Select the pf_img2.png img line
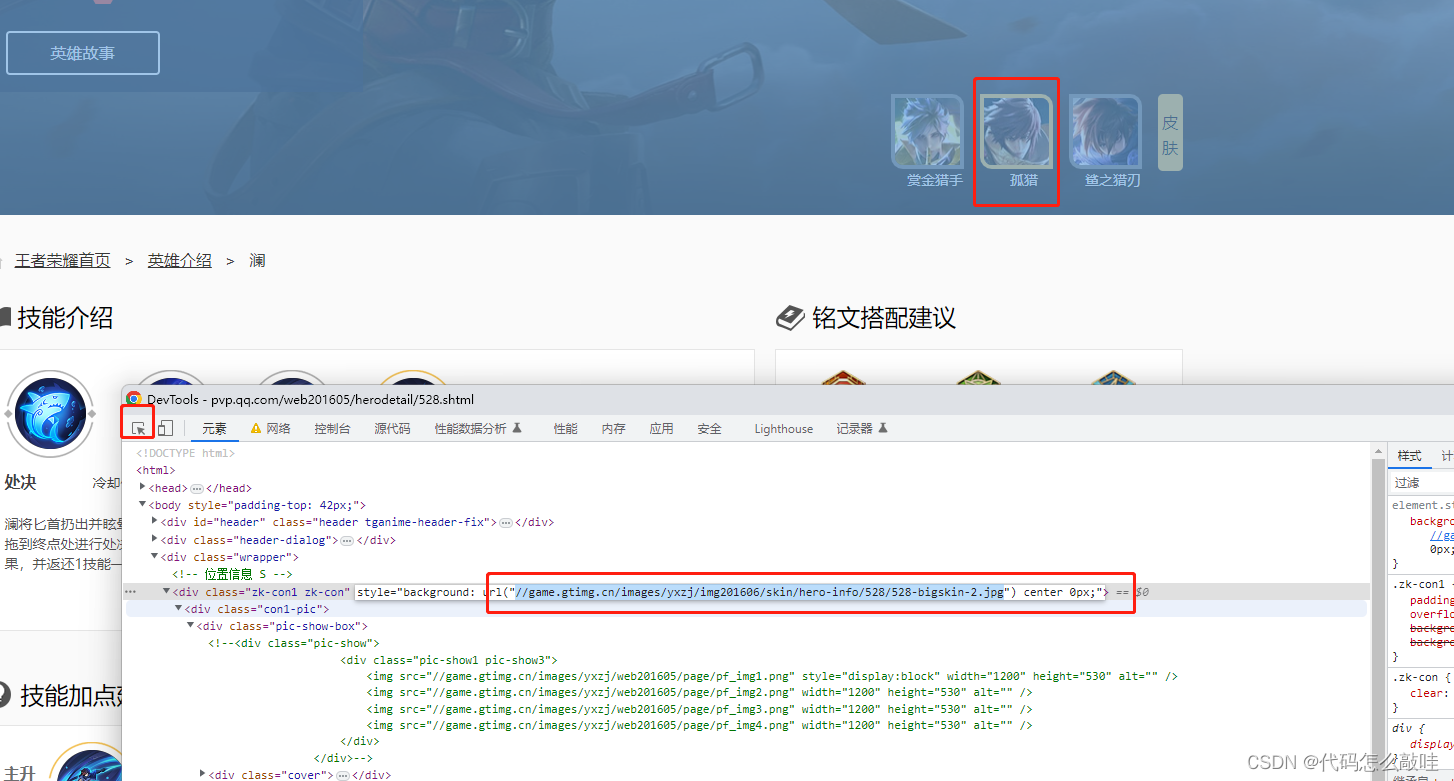Viewport: 1454px width, 781px height. click(699, 692)
